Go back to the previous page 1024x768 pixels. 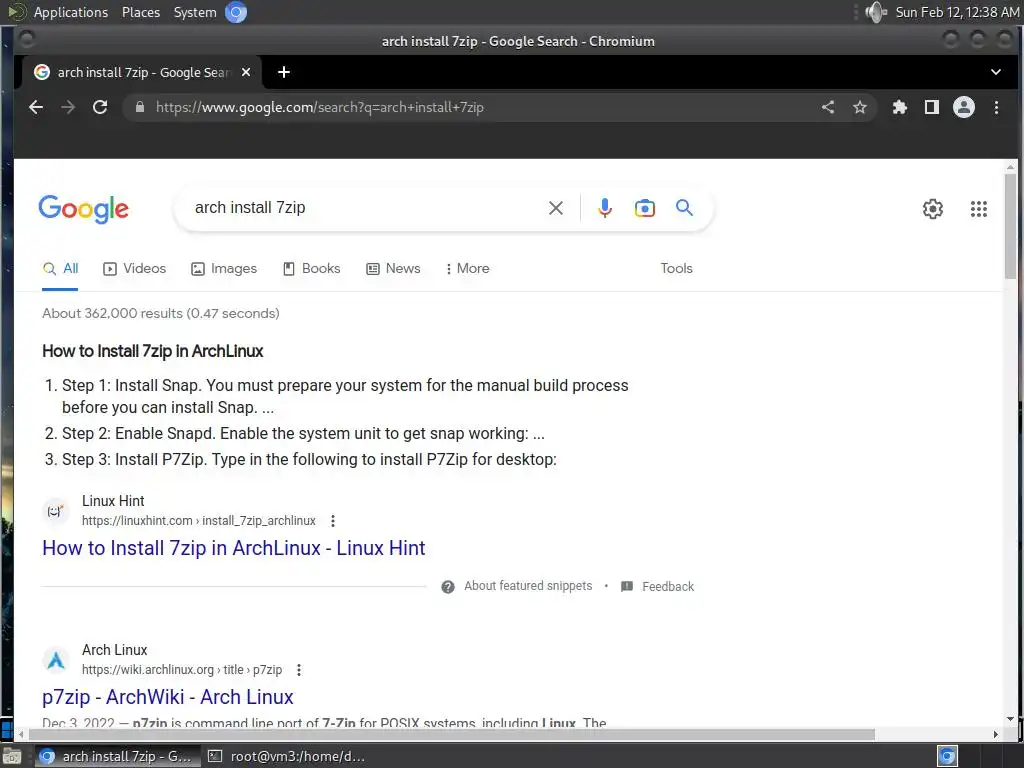[36, 107]
